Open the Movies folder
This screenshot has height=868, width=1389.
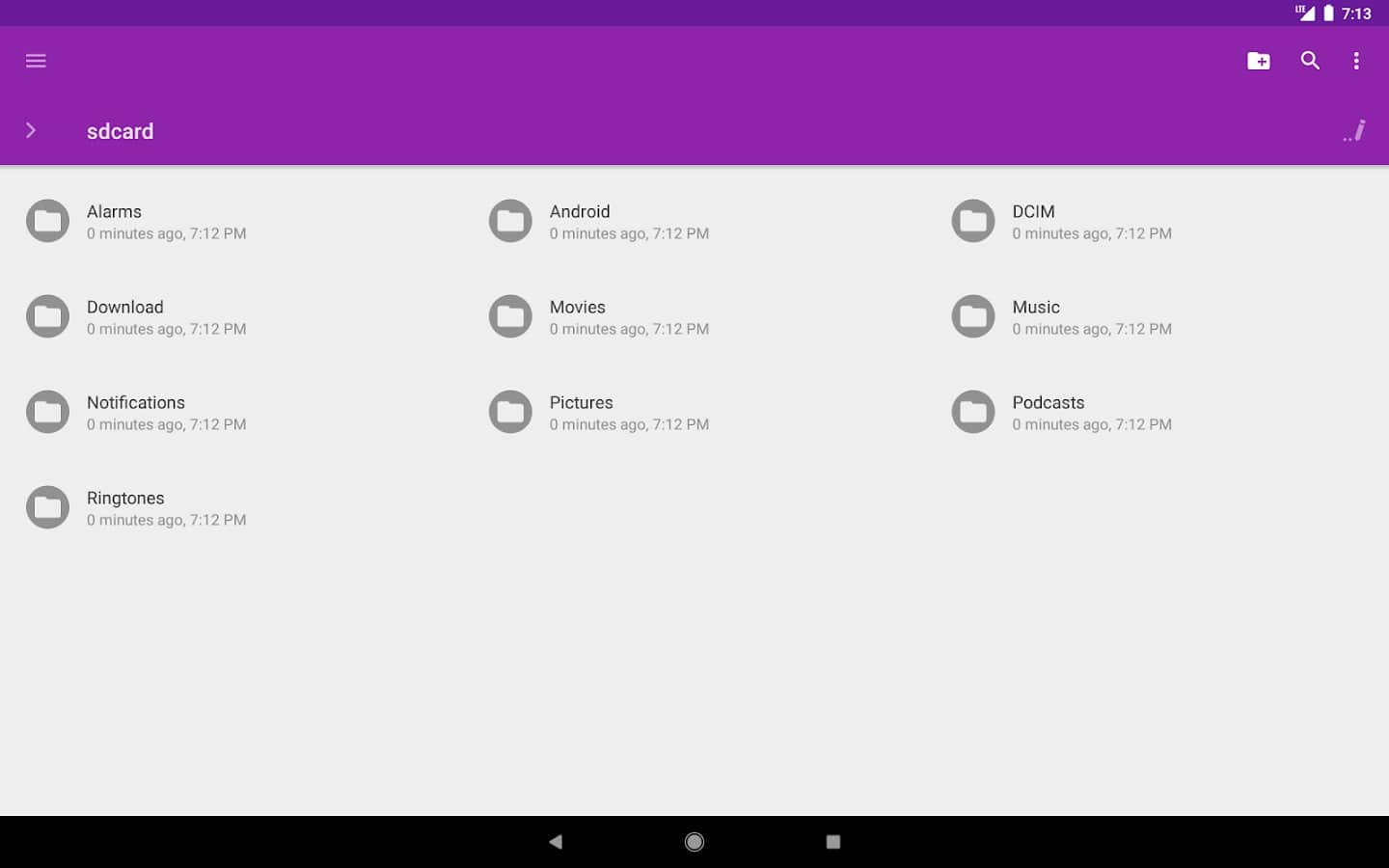(577, 308)
